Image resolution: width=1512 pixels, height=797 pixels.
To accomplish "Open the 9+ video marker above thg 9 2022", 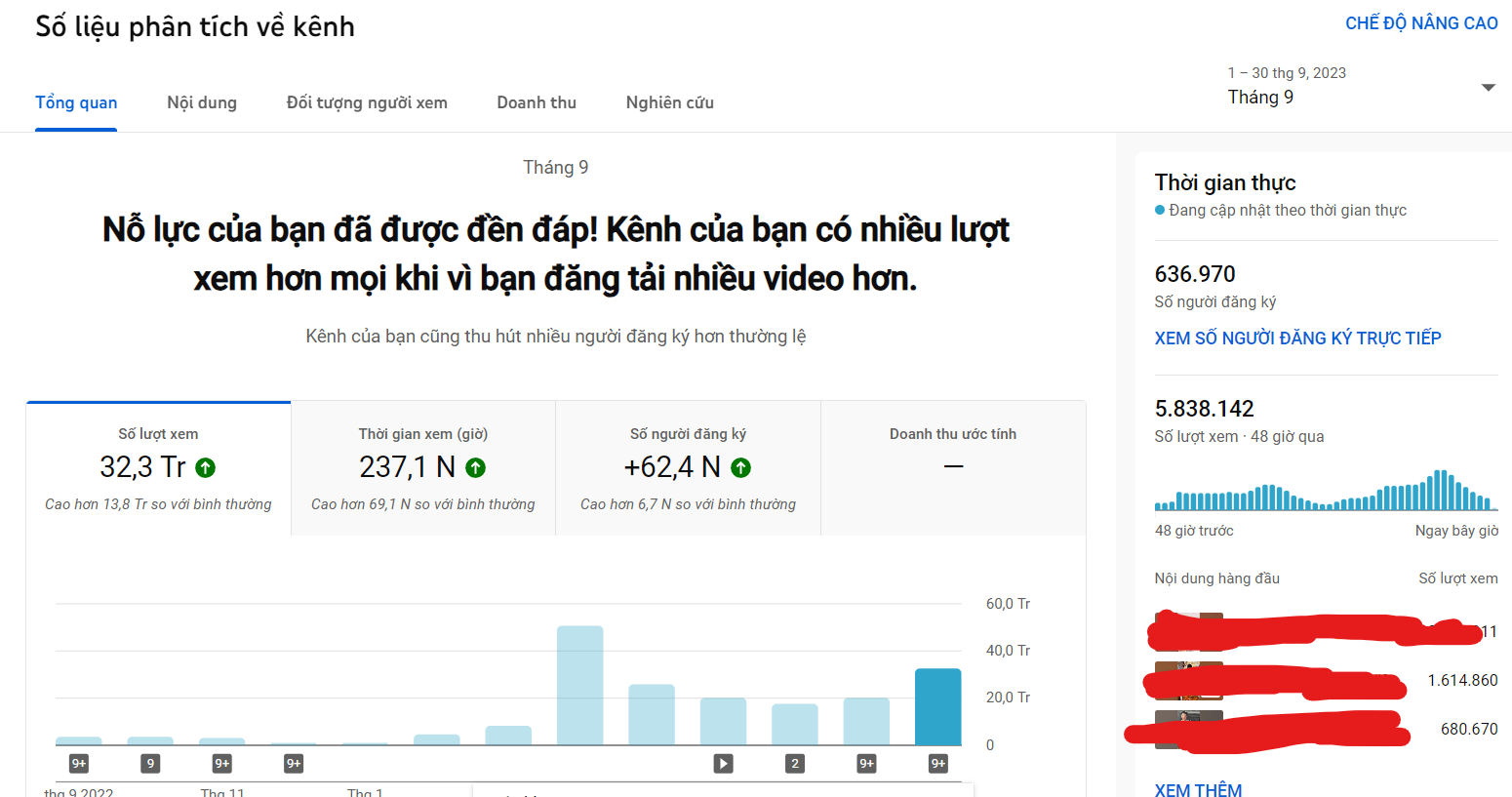I will coord(79,764).
